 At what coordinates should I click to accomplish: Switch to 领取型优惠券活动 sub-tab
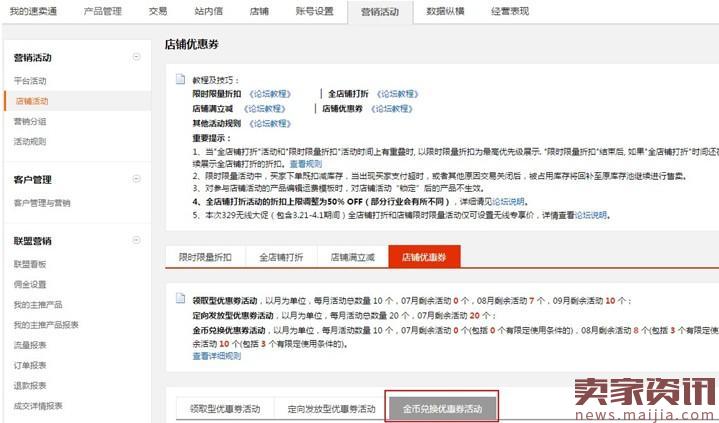[225, 408]
